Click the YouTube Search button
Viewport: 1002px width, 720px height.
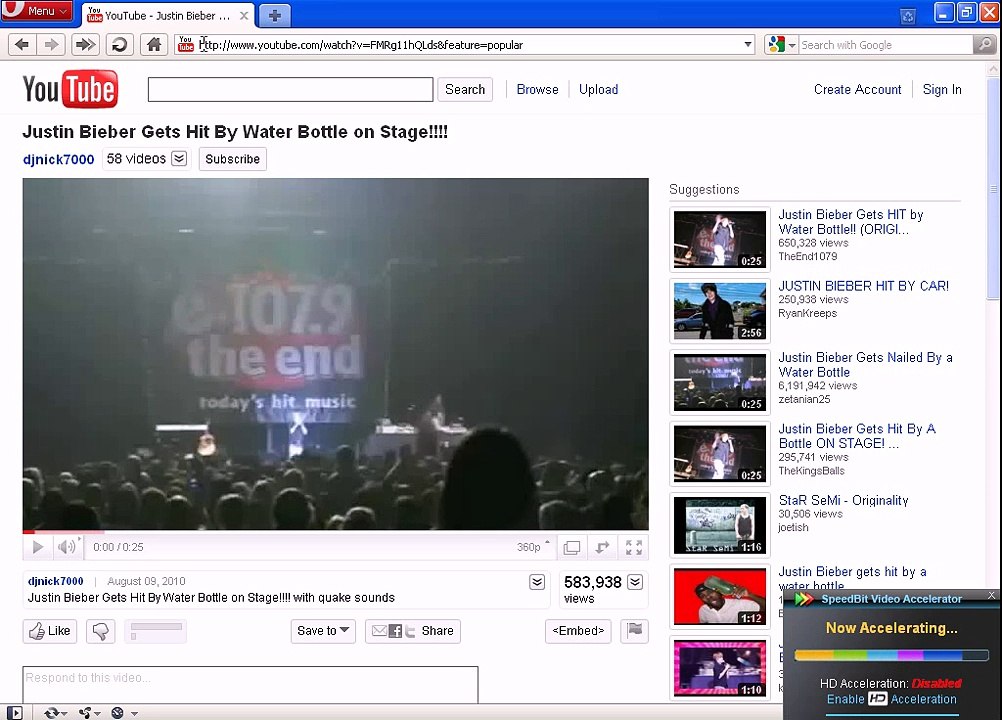(x=465, y=89)
